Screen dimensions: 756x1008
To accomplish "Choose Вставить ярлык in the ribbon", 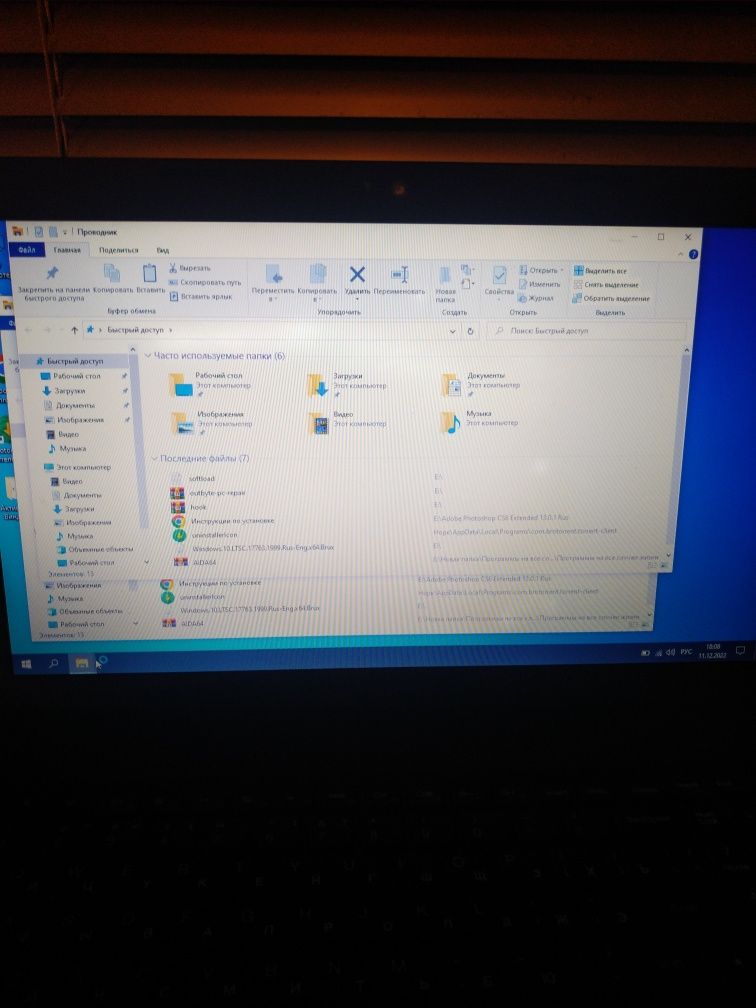I will [201, 296].
